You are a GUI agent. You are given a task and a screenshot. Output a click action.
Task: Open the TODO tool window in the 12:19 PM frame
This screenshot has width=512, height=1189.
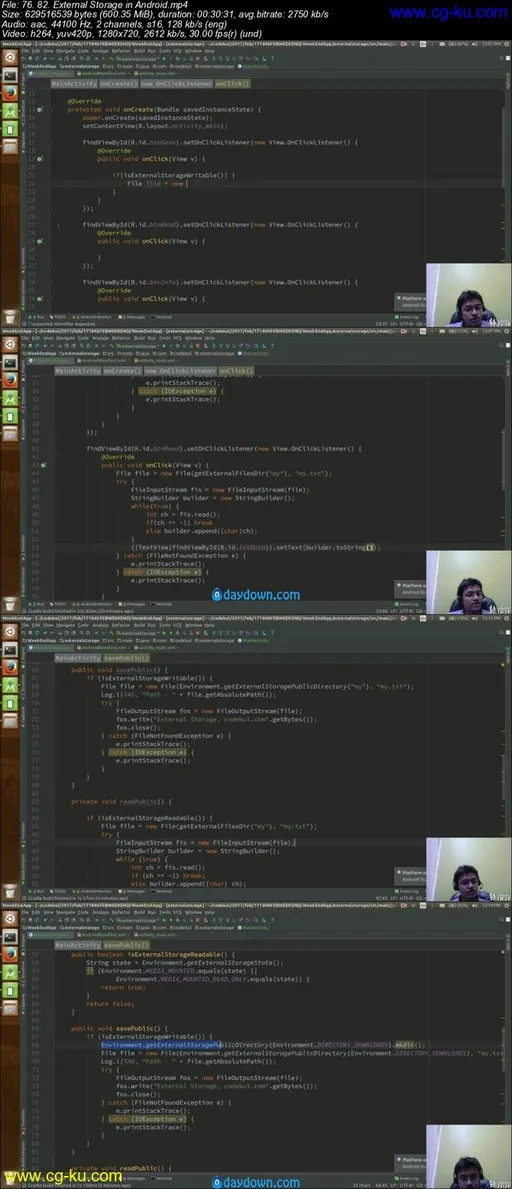point(60,1178)
